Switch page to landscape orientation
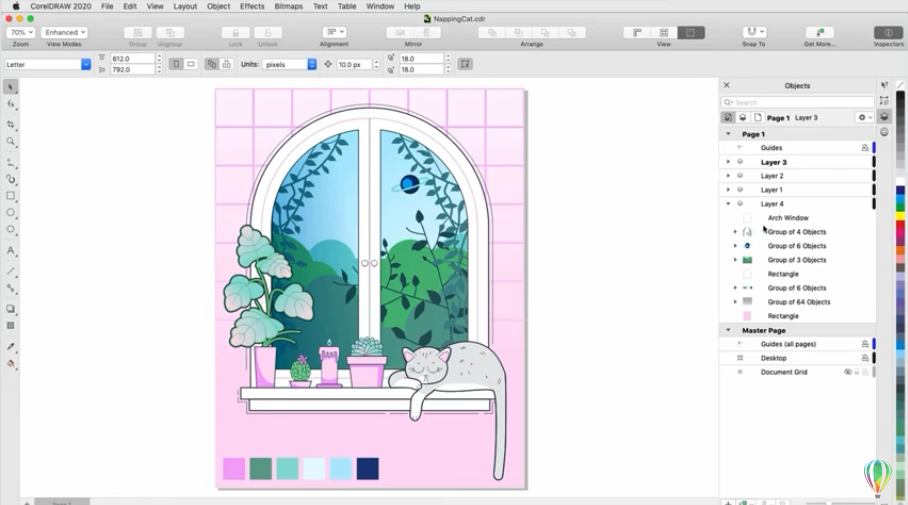The image size is (908, 505). [x=191, y=64]
